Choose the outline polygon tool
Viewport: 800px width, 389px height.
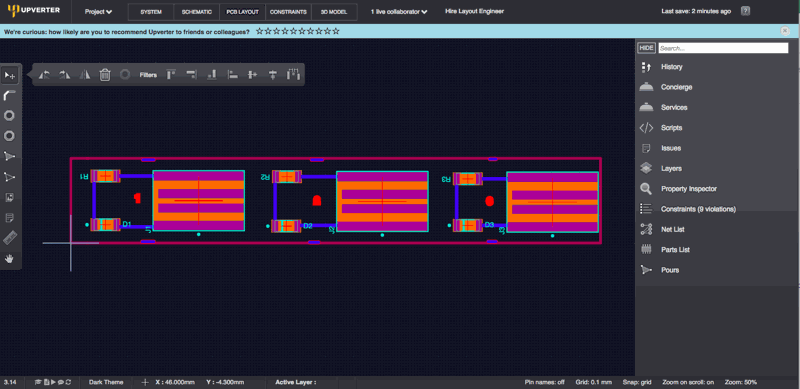pyautogui.click(x=9, y=177)
